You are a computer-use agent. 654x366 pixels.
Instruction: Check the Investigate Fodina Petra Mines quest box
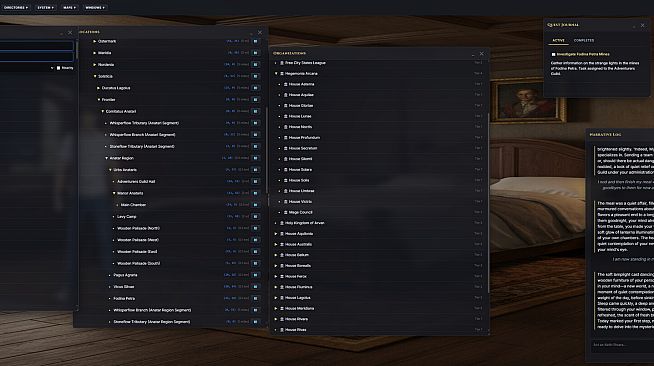(553, 54)
